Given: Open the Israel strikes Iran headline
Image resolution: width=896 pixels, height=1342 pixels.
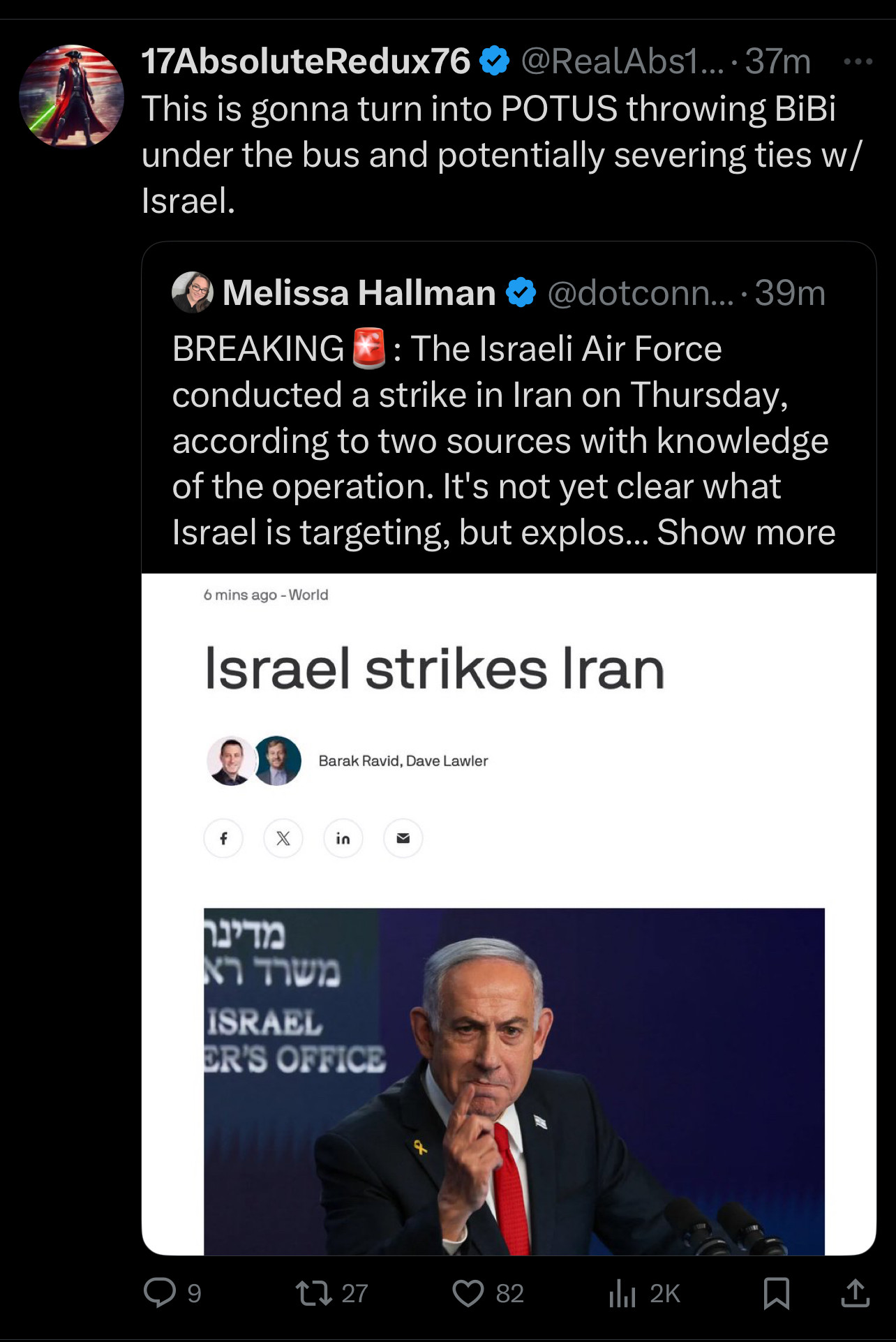Looking at the screenshot, I should click(x=434, y=669).
